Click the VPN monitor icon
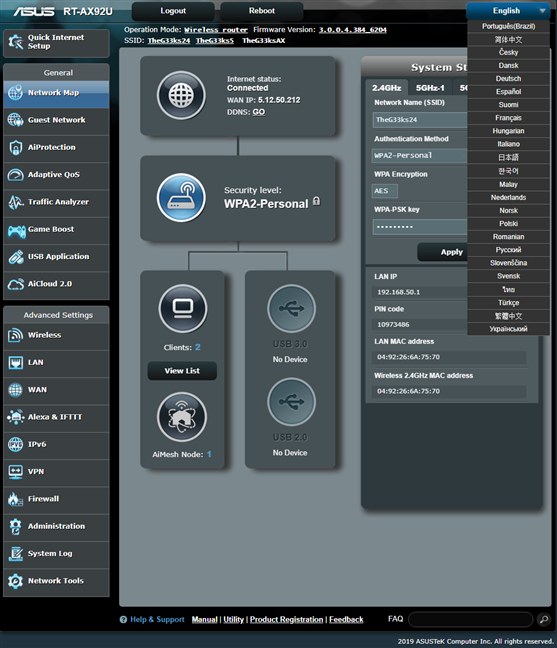The image size is (557, 648). coord(15,472)
